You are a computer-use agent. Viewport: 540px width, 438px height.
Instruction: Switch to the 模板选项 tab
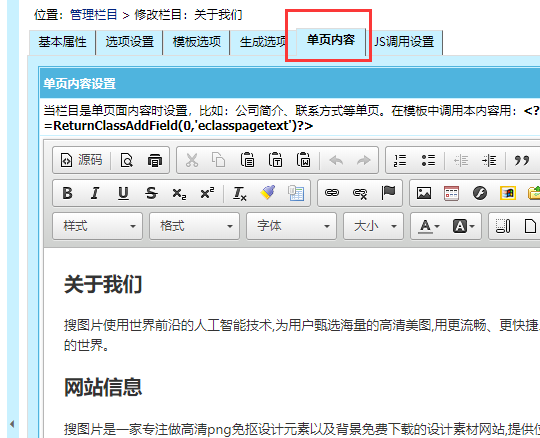tap(197, 42)
